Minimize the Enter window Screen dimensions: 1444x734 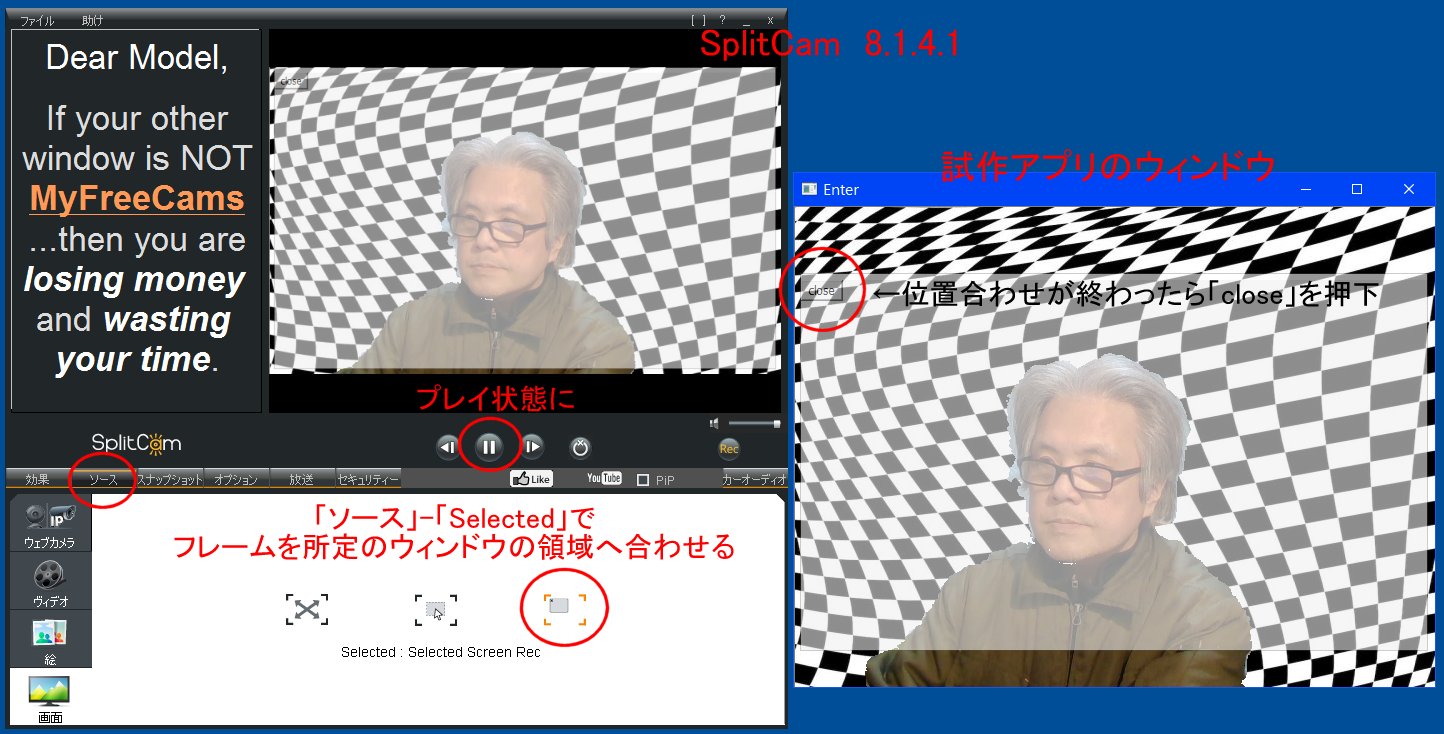1305,189
